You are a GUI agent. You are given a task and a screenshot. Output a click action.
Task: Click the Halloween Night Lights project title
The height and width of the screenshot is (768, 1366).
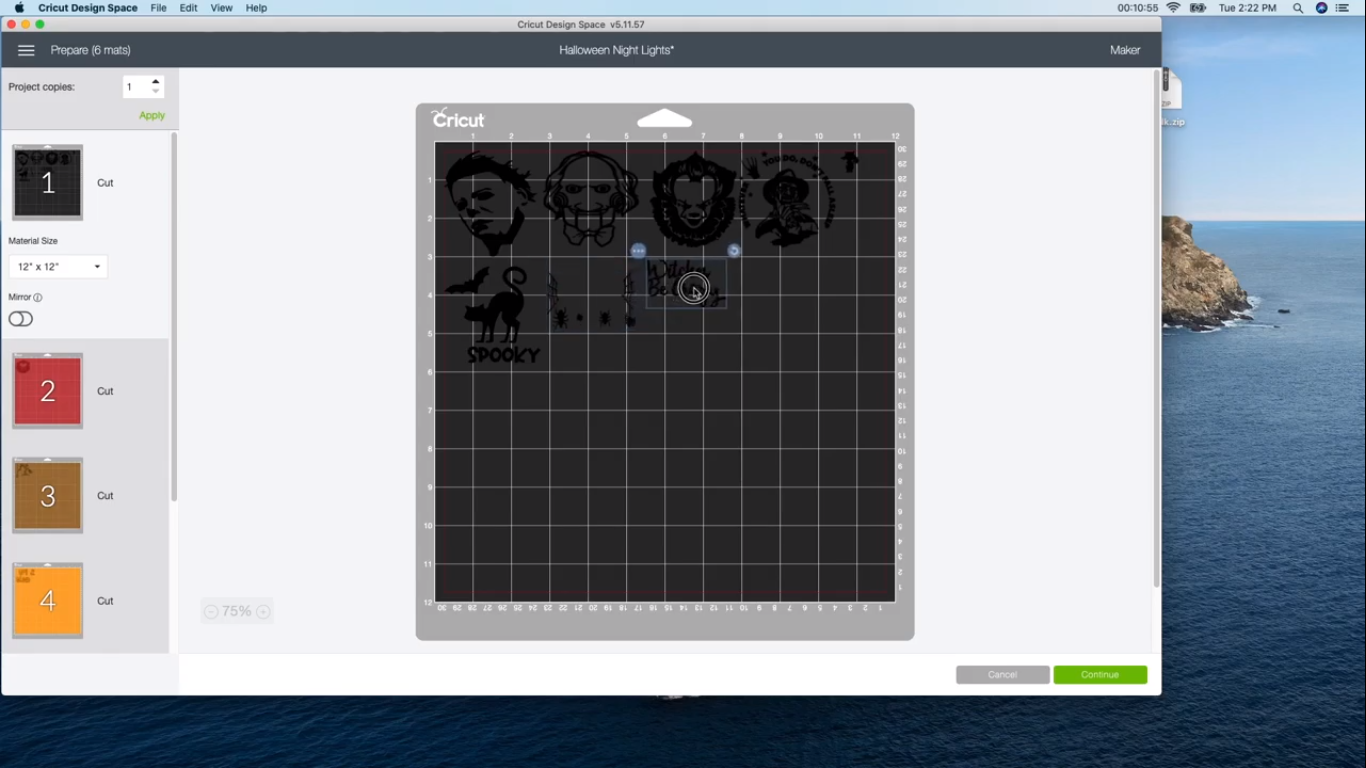pos(616,50)
